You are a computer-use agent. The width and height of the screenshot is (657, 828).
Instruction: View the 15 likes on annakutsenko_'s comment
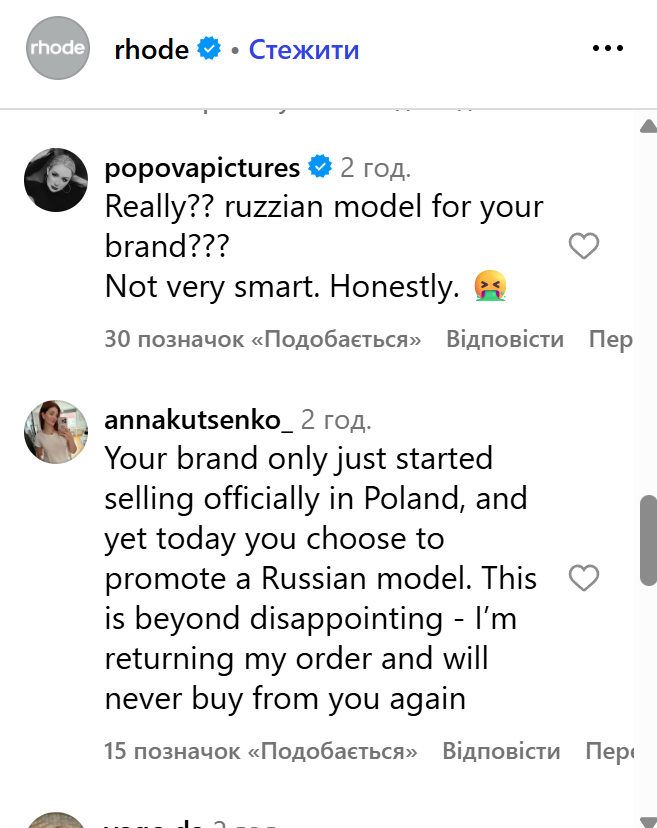(x=260, y=750)
